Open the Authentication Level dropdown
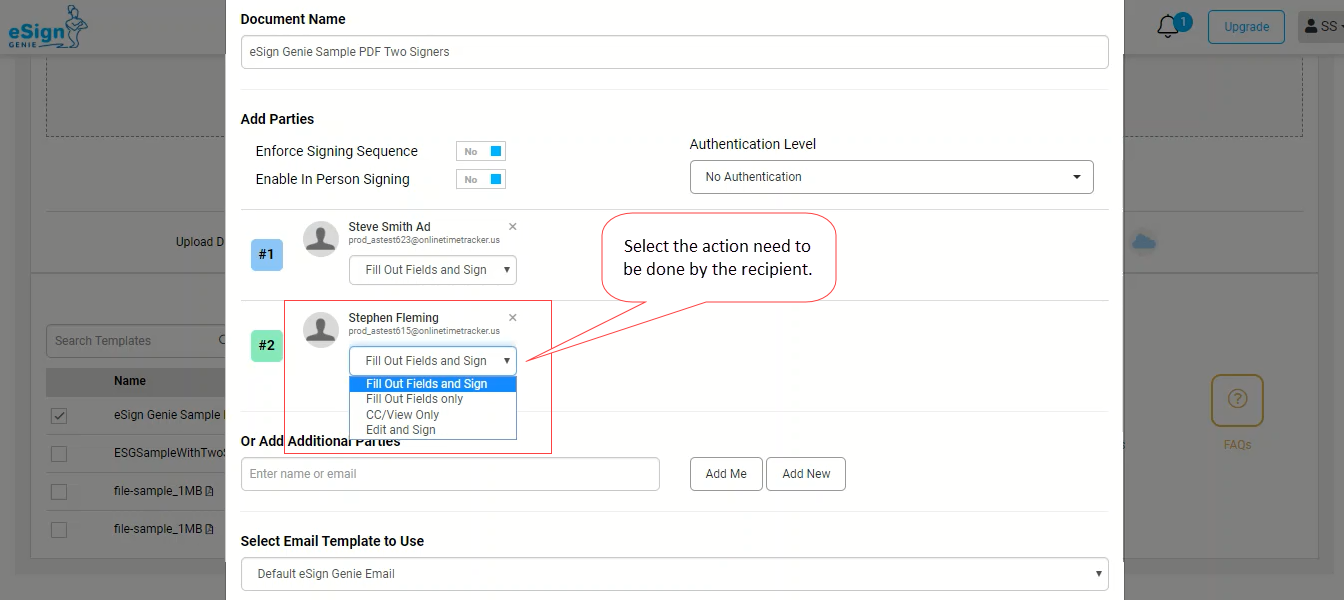 (x=892, y=177)
